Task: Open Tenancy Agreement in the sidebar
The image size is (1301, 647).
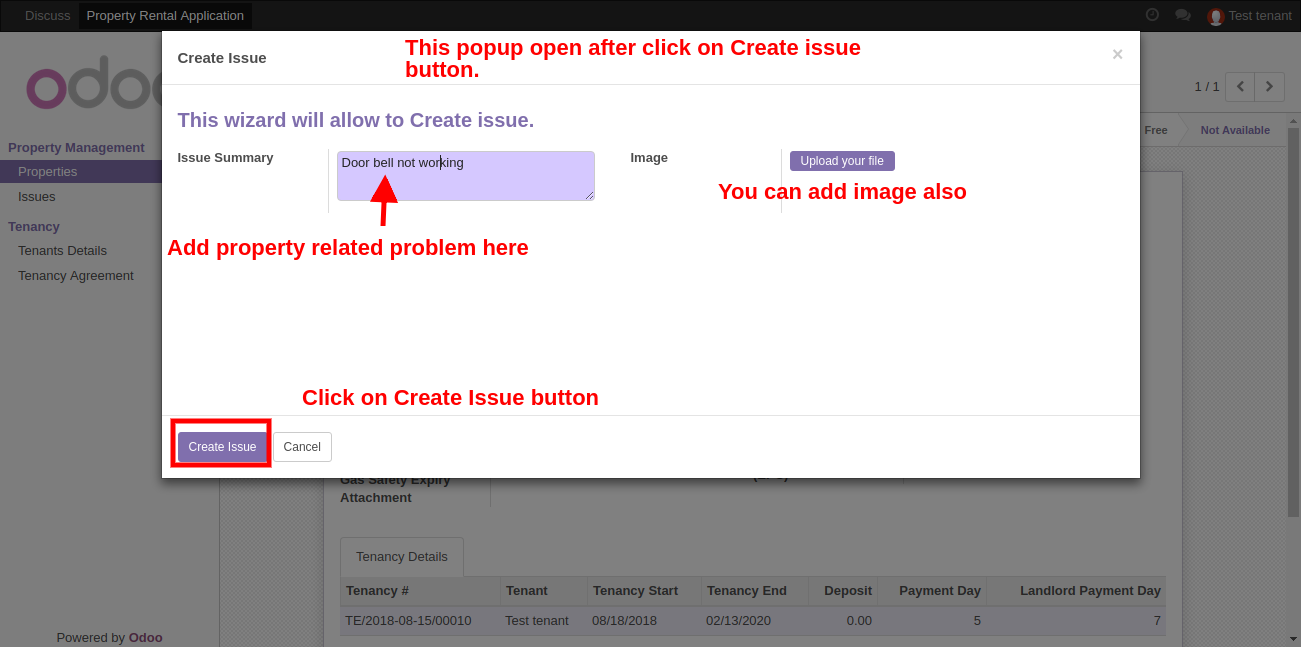Action: 75,276
